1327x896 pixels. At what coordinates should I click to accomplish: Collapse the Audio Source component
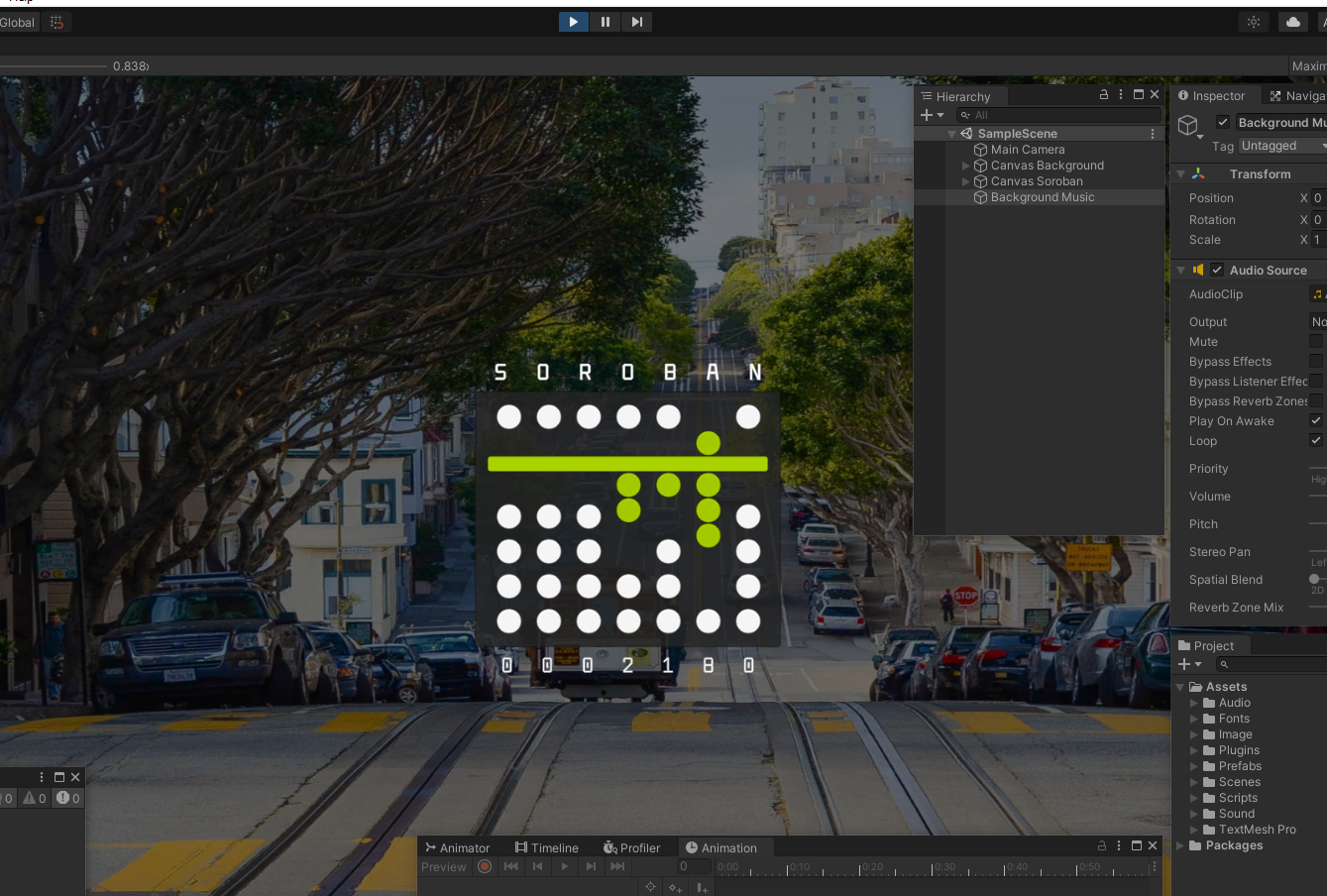pos(1181,271)
